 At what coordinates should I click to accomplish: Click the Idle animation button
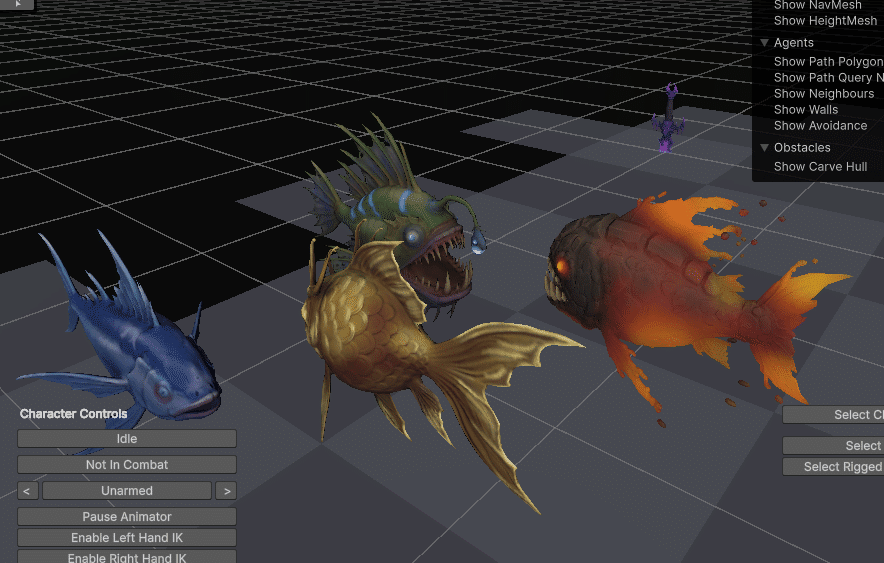[127, 438]
